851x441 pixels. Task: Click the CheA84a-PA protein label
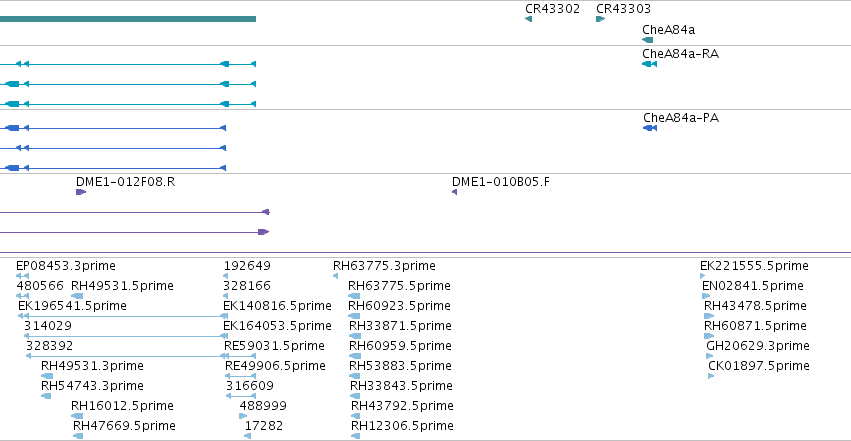tap(681, 118)
